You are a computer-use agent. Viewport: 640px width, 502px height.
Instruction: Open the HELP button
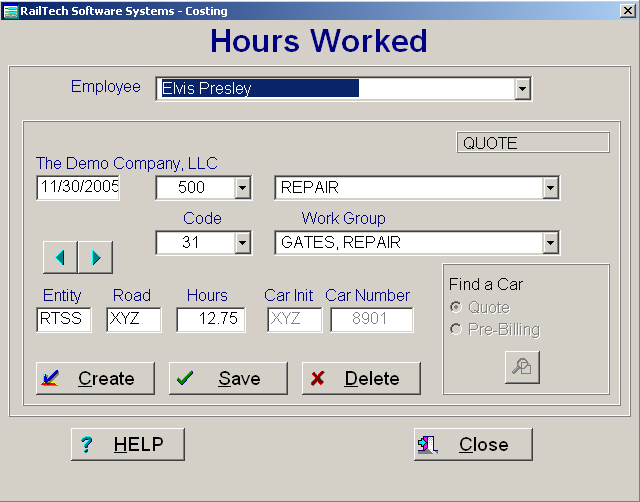127,444
